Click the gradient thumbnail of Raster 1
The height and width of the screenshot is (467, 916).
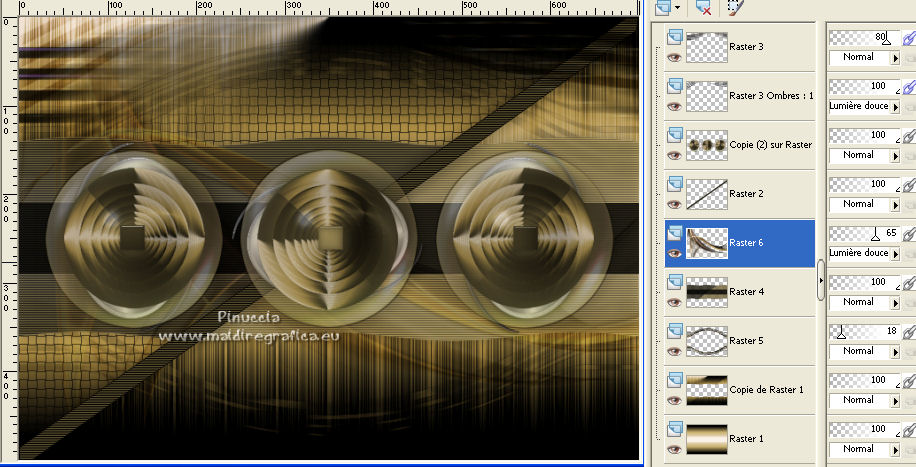tap(707, 440)
